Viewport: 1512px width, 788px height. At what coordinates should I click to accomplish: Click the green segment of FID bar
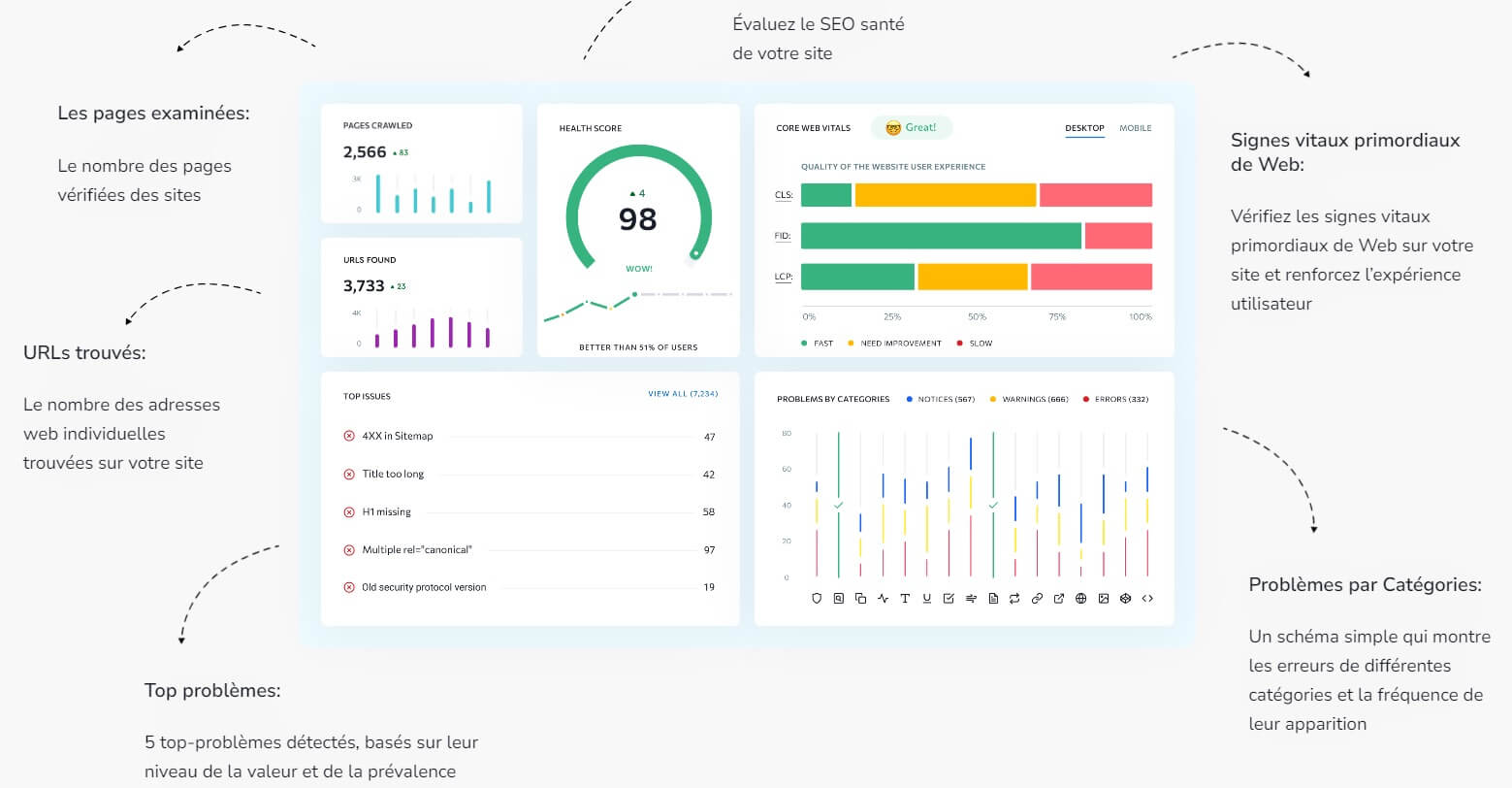coord(941,236)
